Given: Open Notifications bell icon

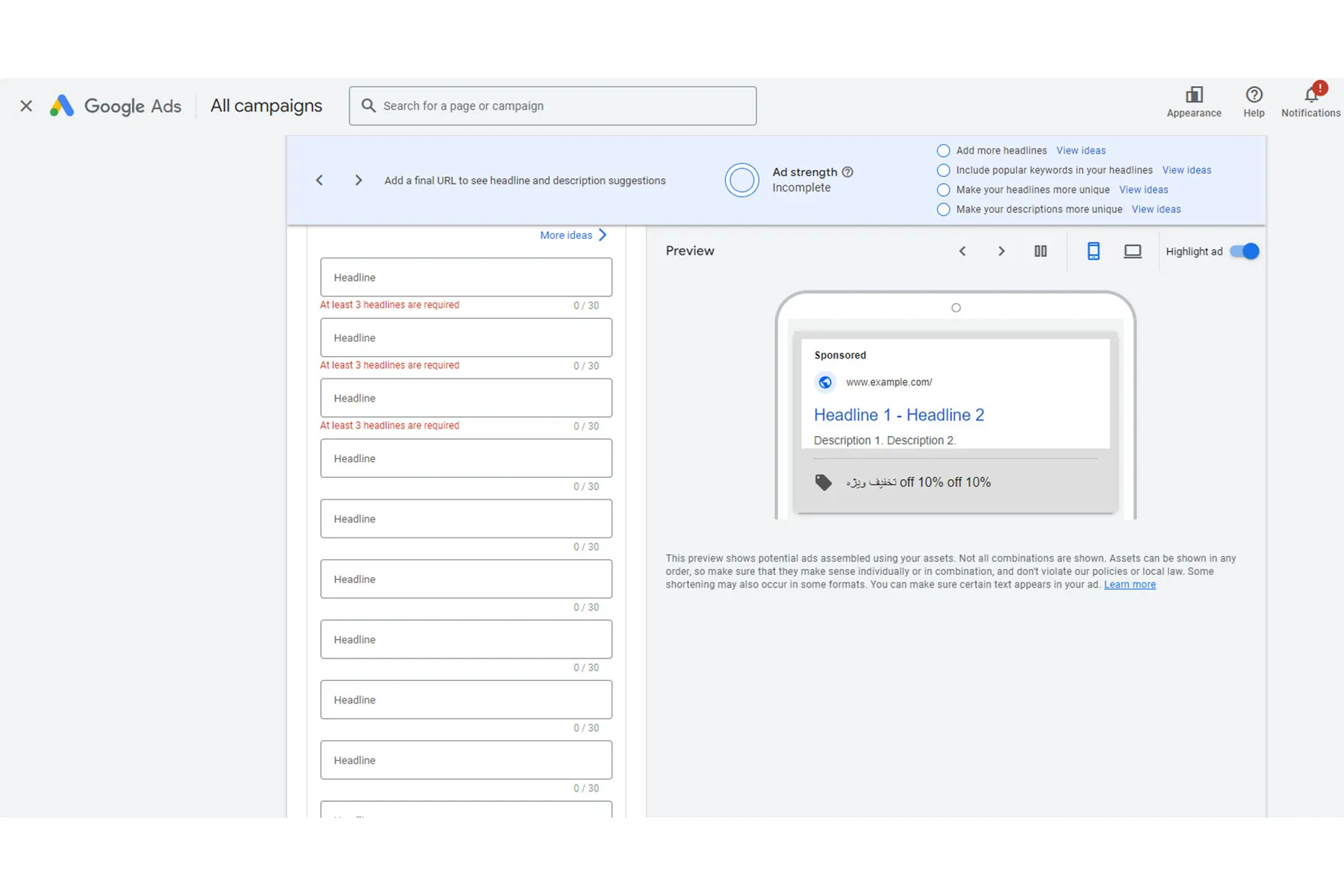Looking at the screenshot, I should pyautogui.click(x=1310, y=96).
